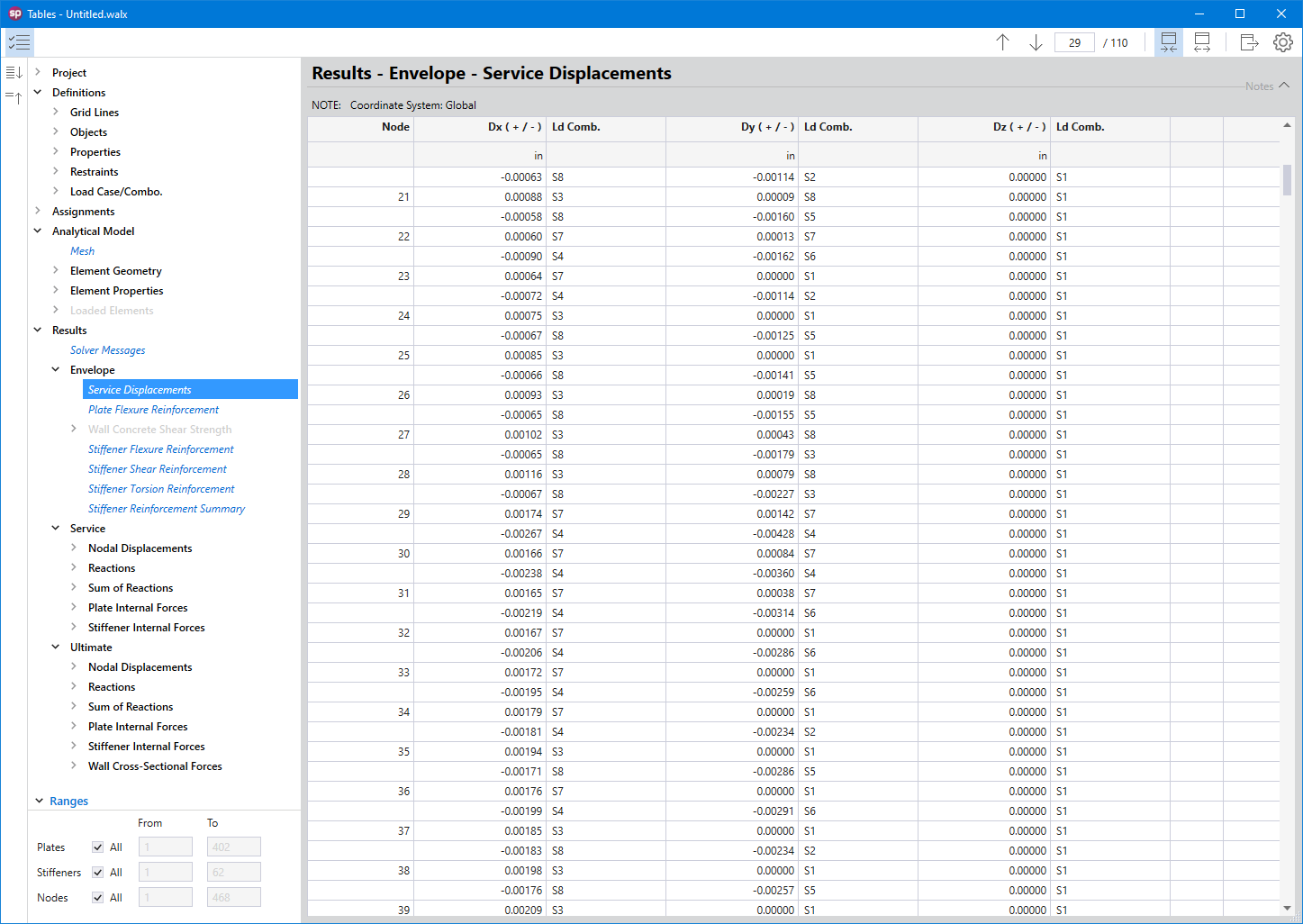Go to previous table with up arrow
Viewport: 1303px width, 924px height.
tap(1002, 42)
